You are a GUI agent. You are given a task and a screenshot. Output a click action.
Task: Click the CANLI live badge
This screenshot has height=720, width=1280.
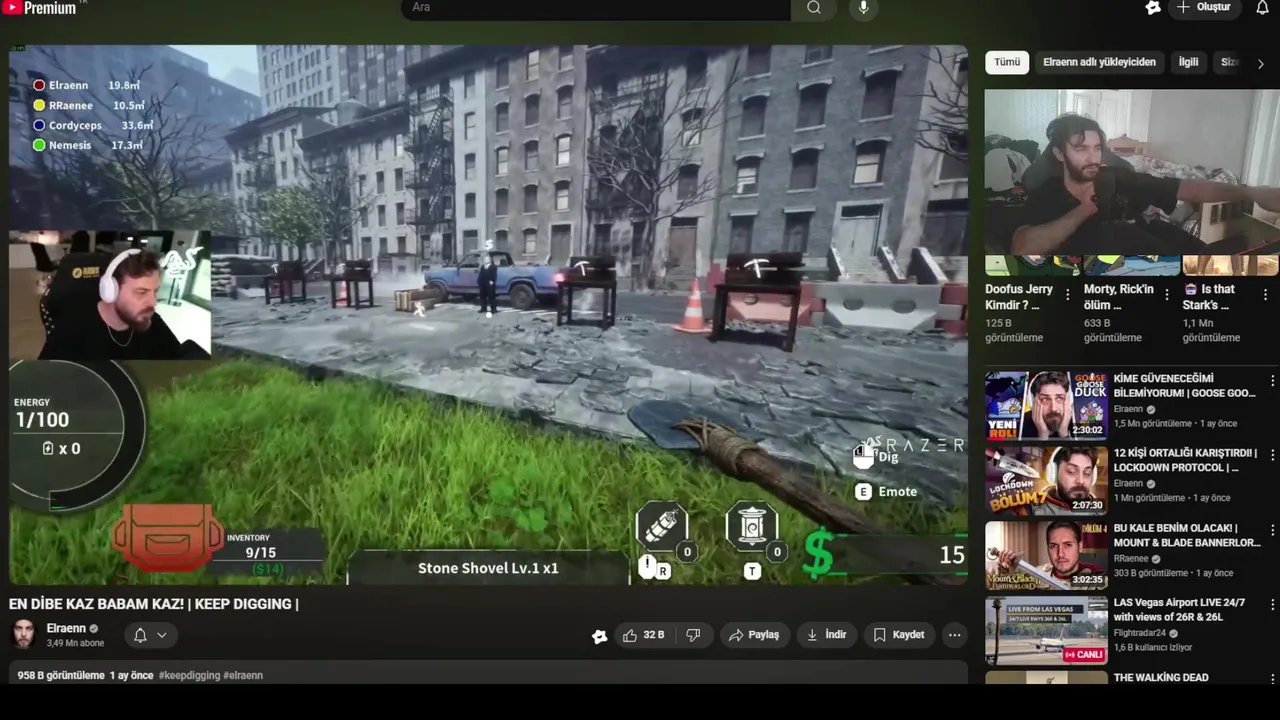[x=1083, y=655]
